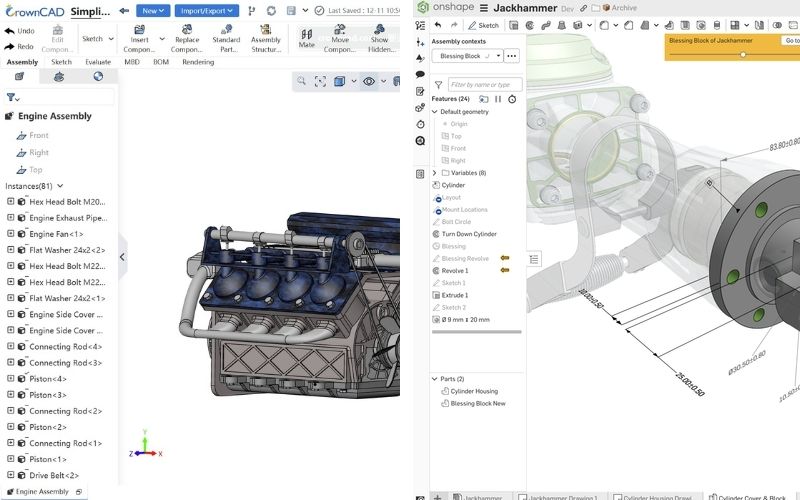Select the Extrude tool in Onshape toolbar
Viewport: 800px width, 500px height.
pyautogui.click(x=514, y=24)
